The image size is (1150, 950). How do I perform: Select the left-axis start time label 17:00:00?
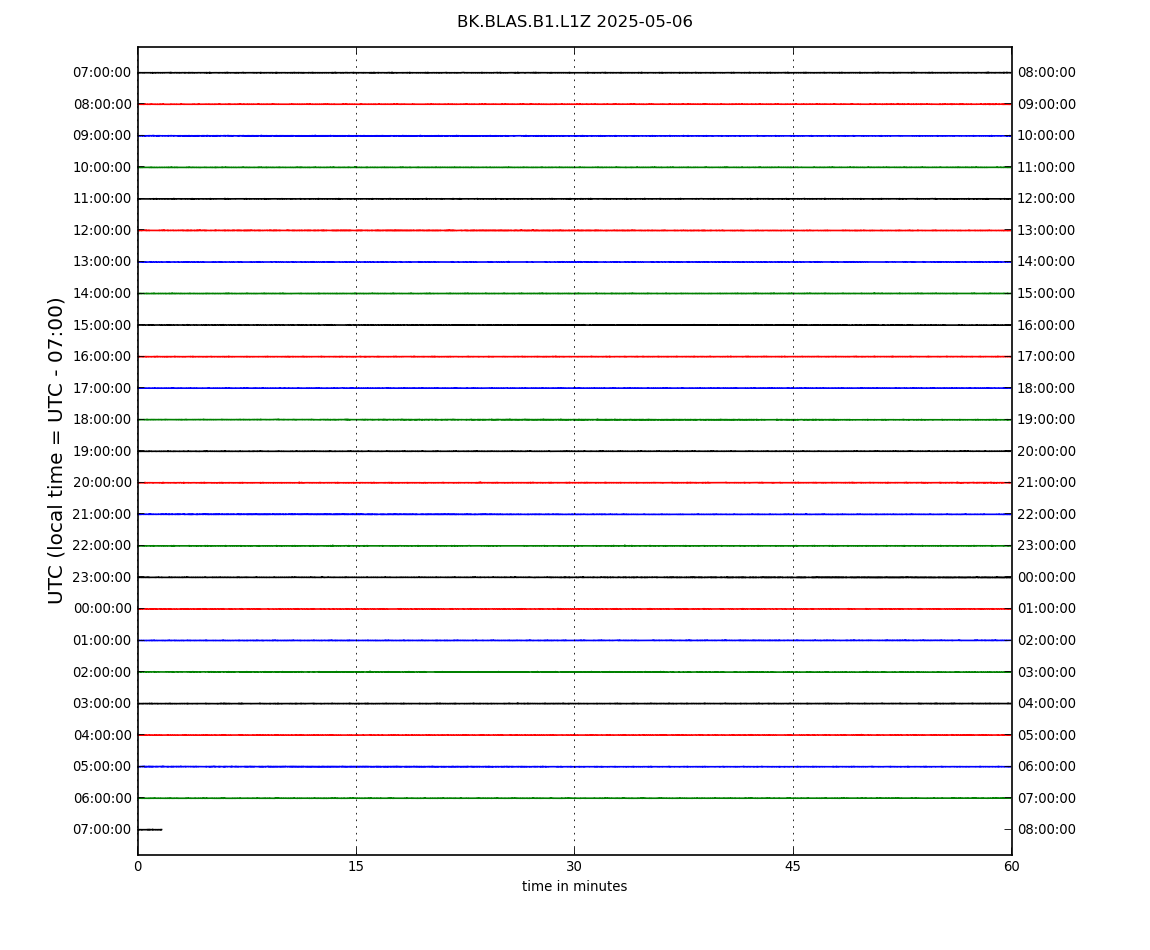pyautogui.click(x=103, y=388)
